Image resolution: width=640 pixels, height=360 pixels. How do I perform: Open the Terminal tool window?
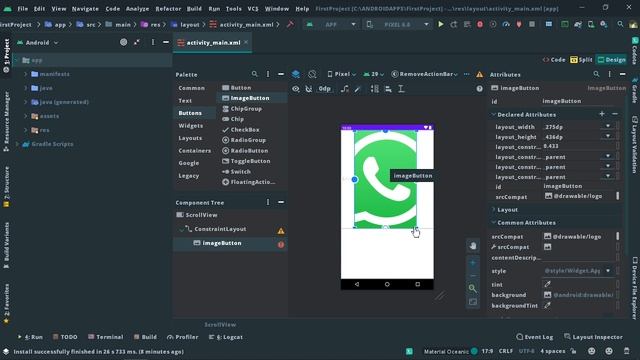pos(106,337)
